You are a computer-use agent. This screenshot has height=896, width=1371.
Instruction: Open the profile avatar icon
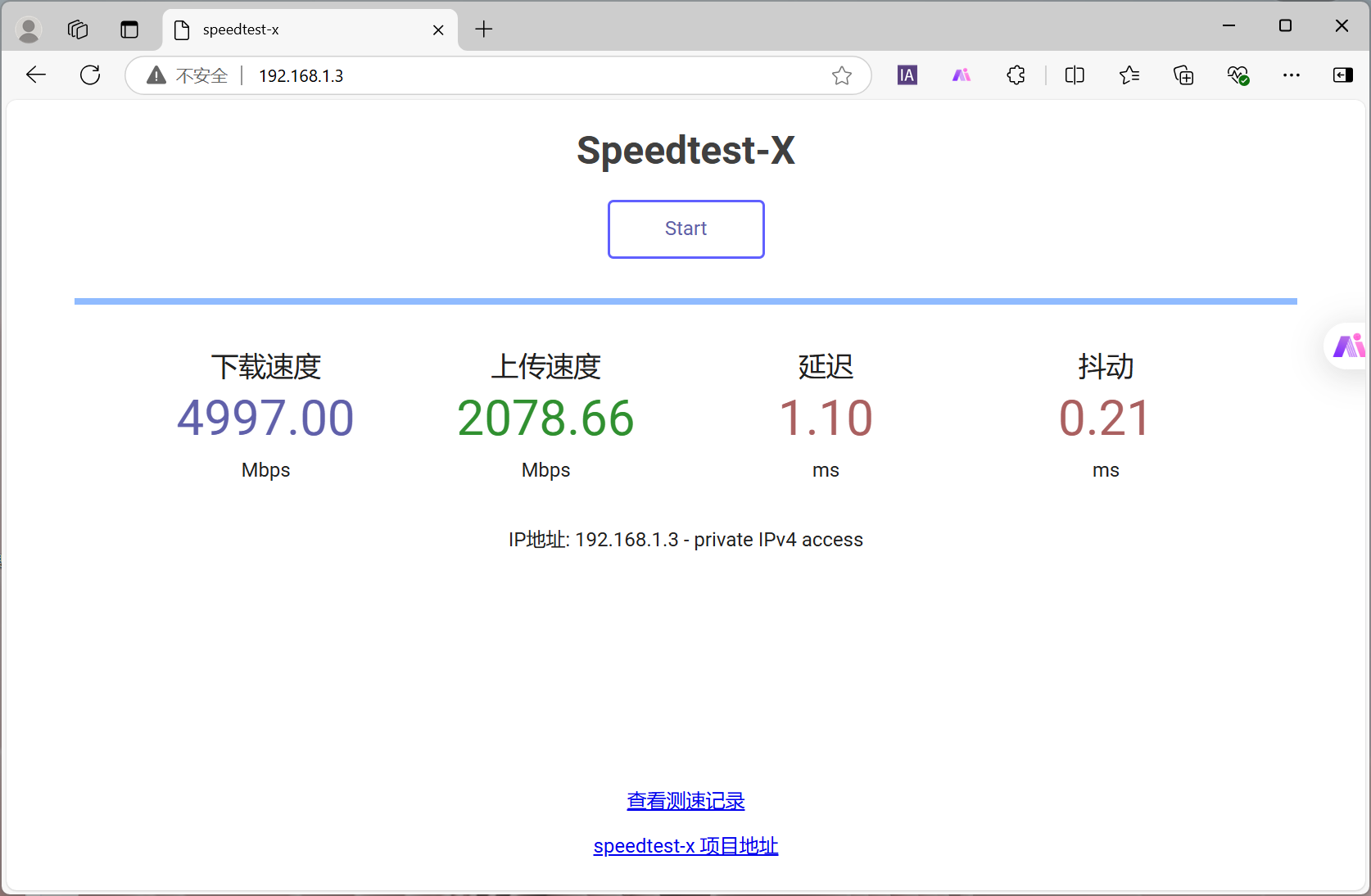click(x=29, y=29)
